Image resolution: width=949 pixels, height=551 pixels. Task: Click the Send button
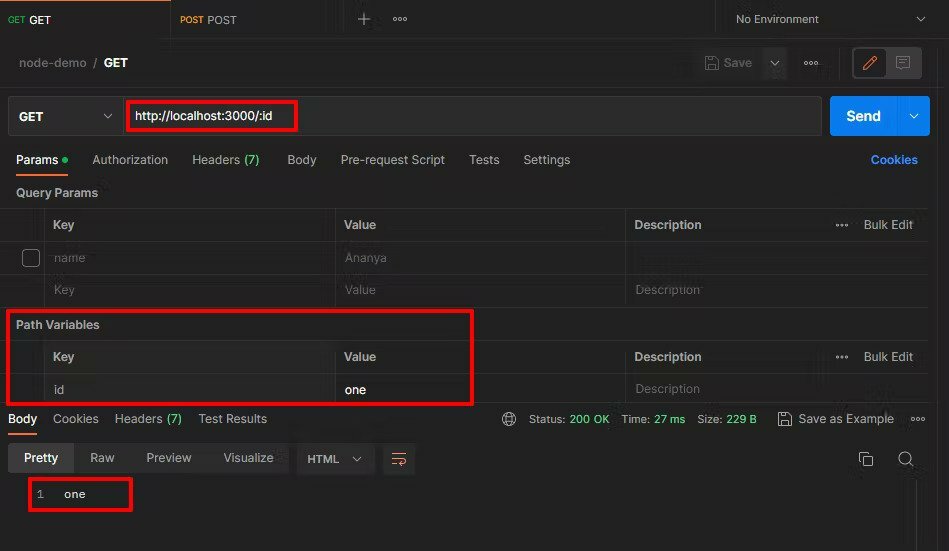click(x=863, y=116)
